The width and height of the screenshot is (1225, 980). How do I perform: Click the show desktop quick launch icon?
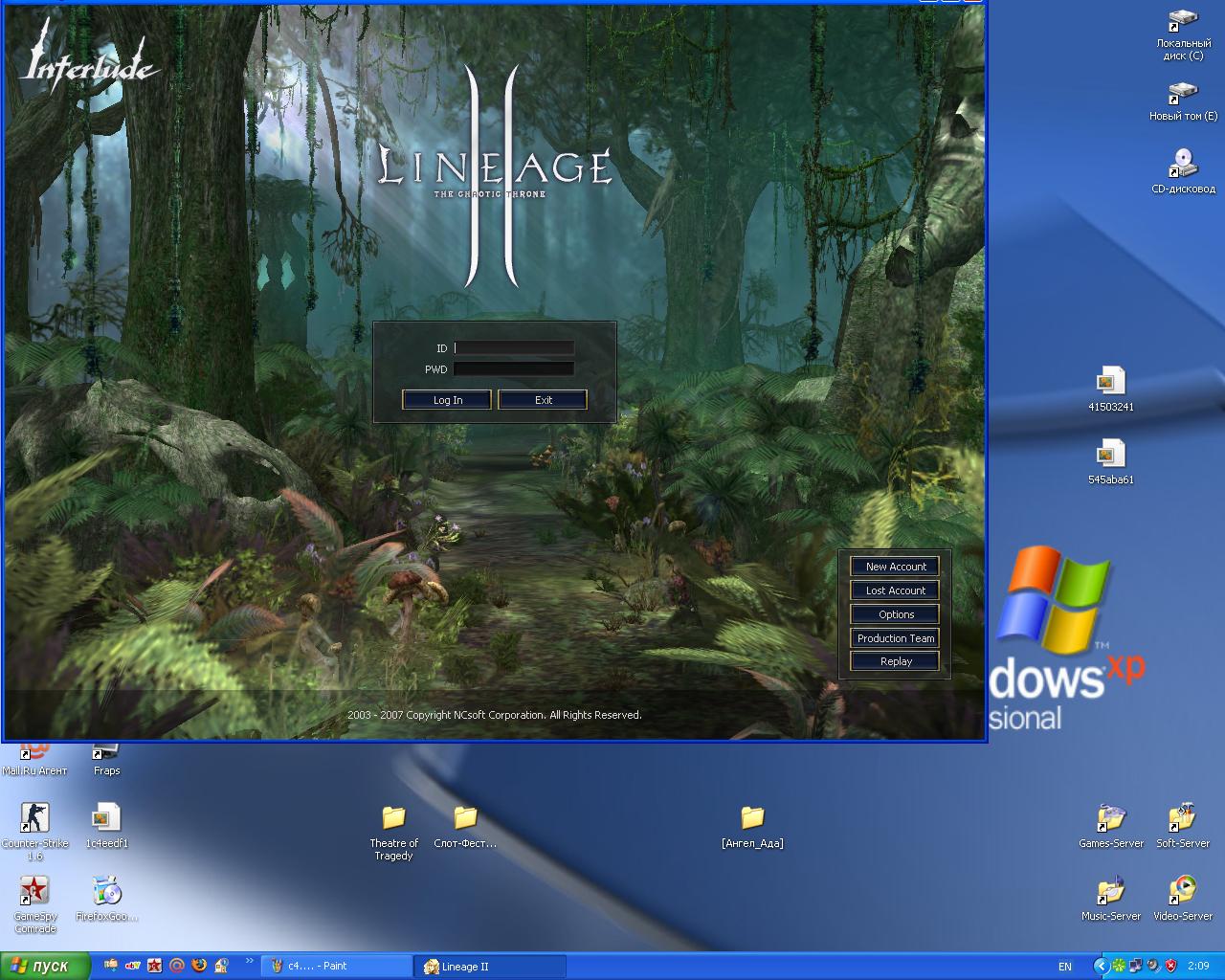coord(111,966)
